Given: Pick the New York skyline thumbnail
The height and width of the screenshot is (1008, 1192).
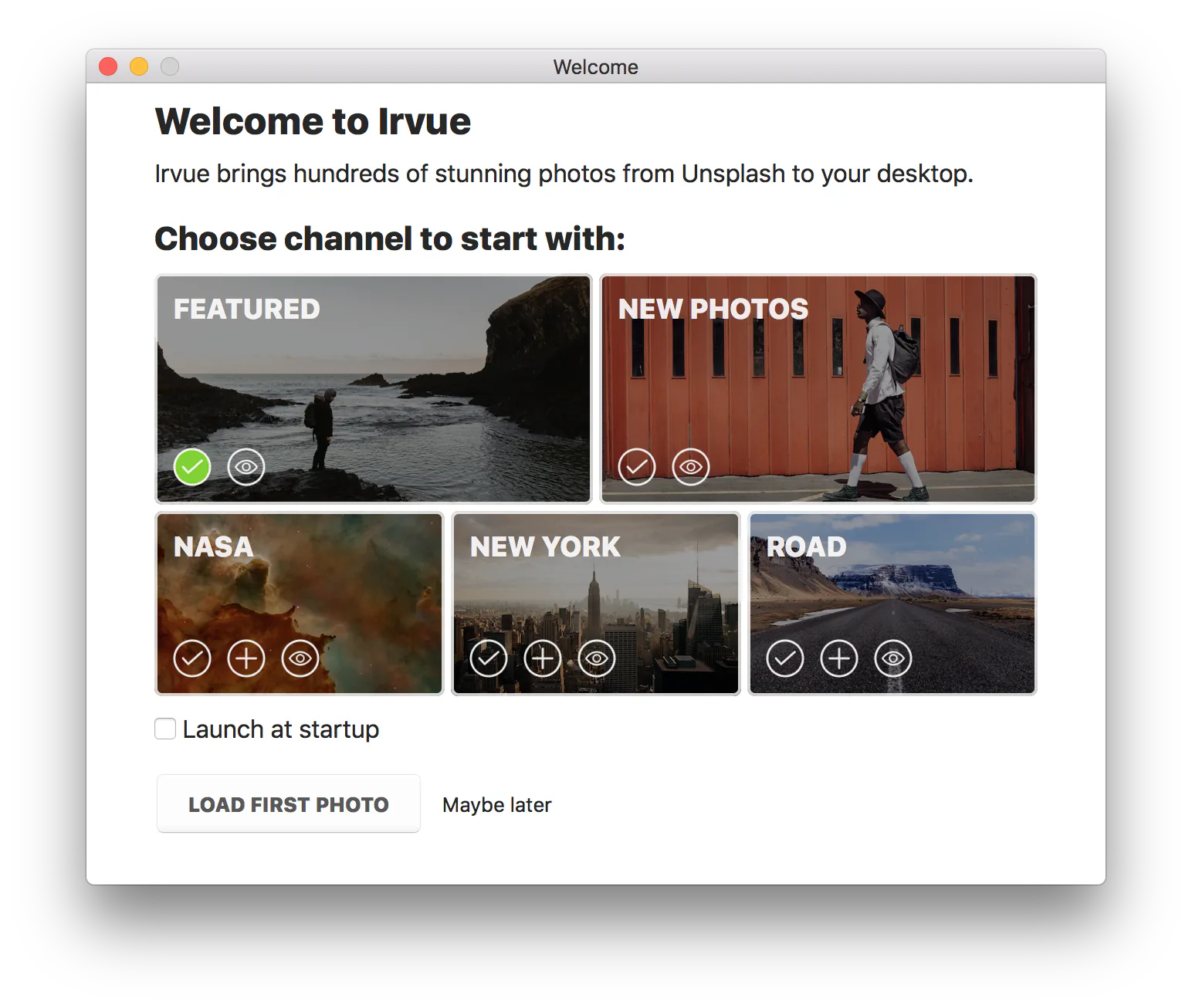Looking at the screenshot, I should [x=596, y=604].
